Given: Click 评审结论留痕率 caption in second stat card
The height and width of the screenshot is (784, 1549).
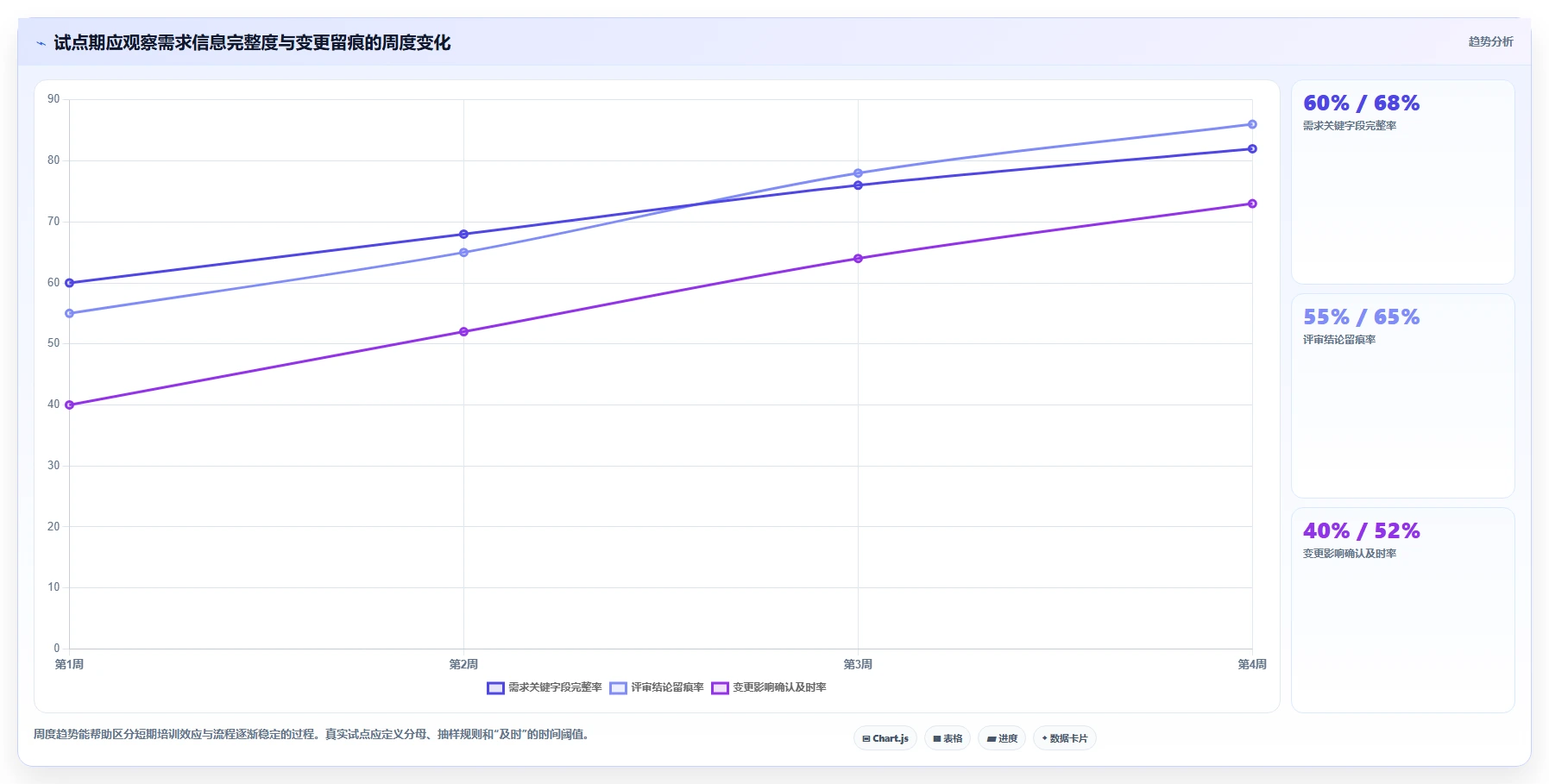Looking at the screenshot, I should pyautogui.click(x=1339, y=340).
